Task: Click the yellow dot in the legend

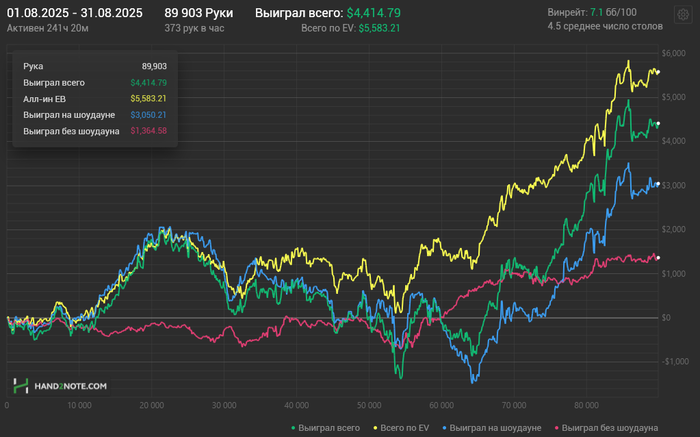Action: click(x=375, y=428)
